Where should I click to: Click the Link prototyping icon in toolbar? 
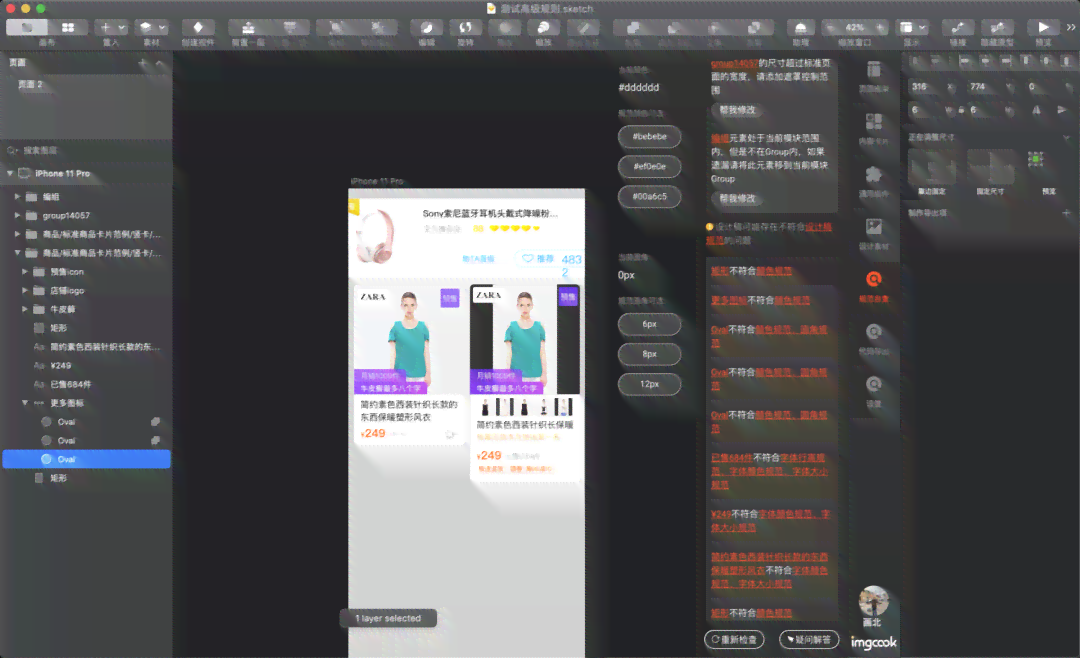pos(958,27)
